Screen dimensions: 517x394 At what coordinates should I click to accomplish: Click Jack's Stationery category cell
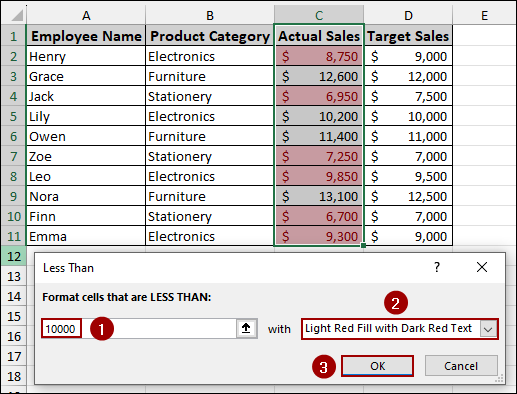pyautogui.click(x=210, y=96)
